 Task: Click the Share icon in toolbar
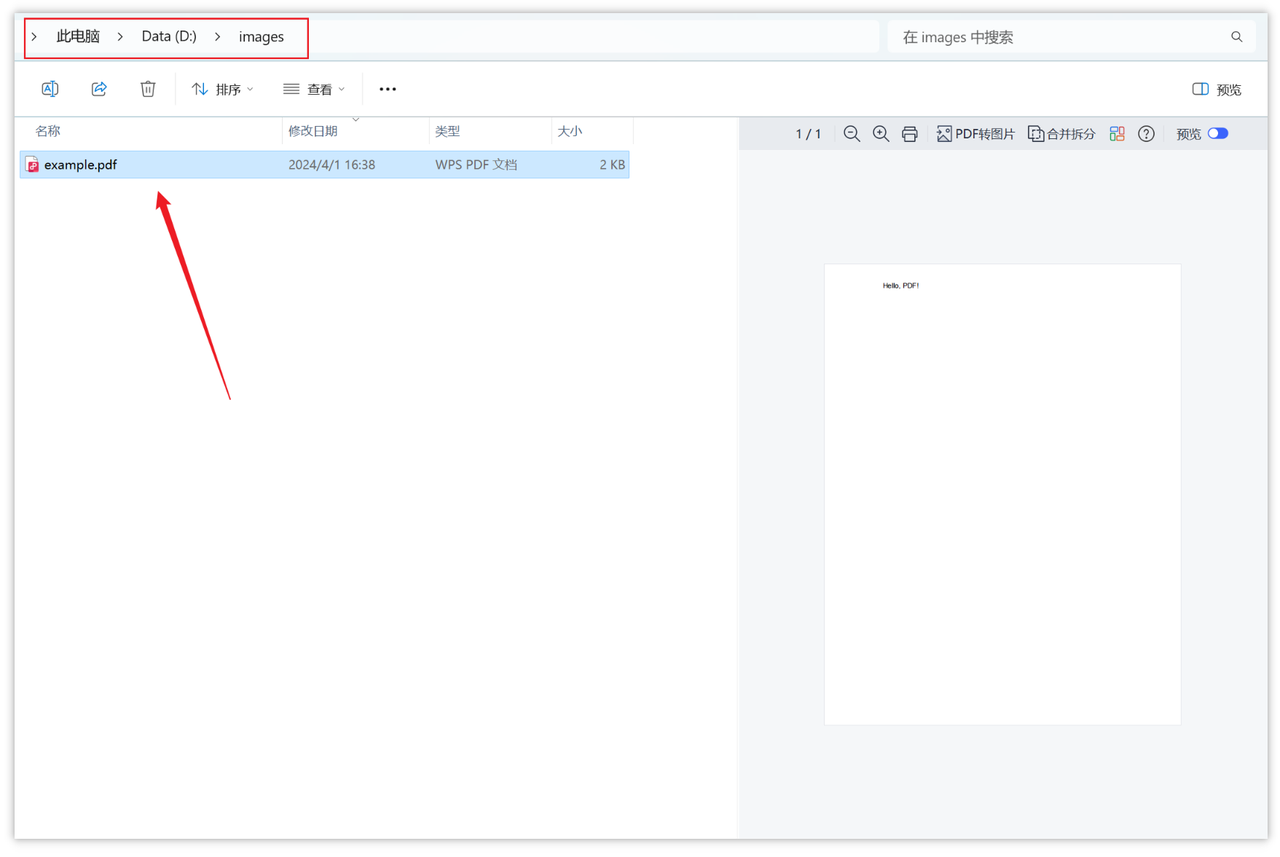click(99, 89)
